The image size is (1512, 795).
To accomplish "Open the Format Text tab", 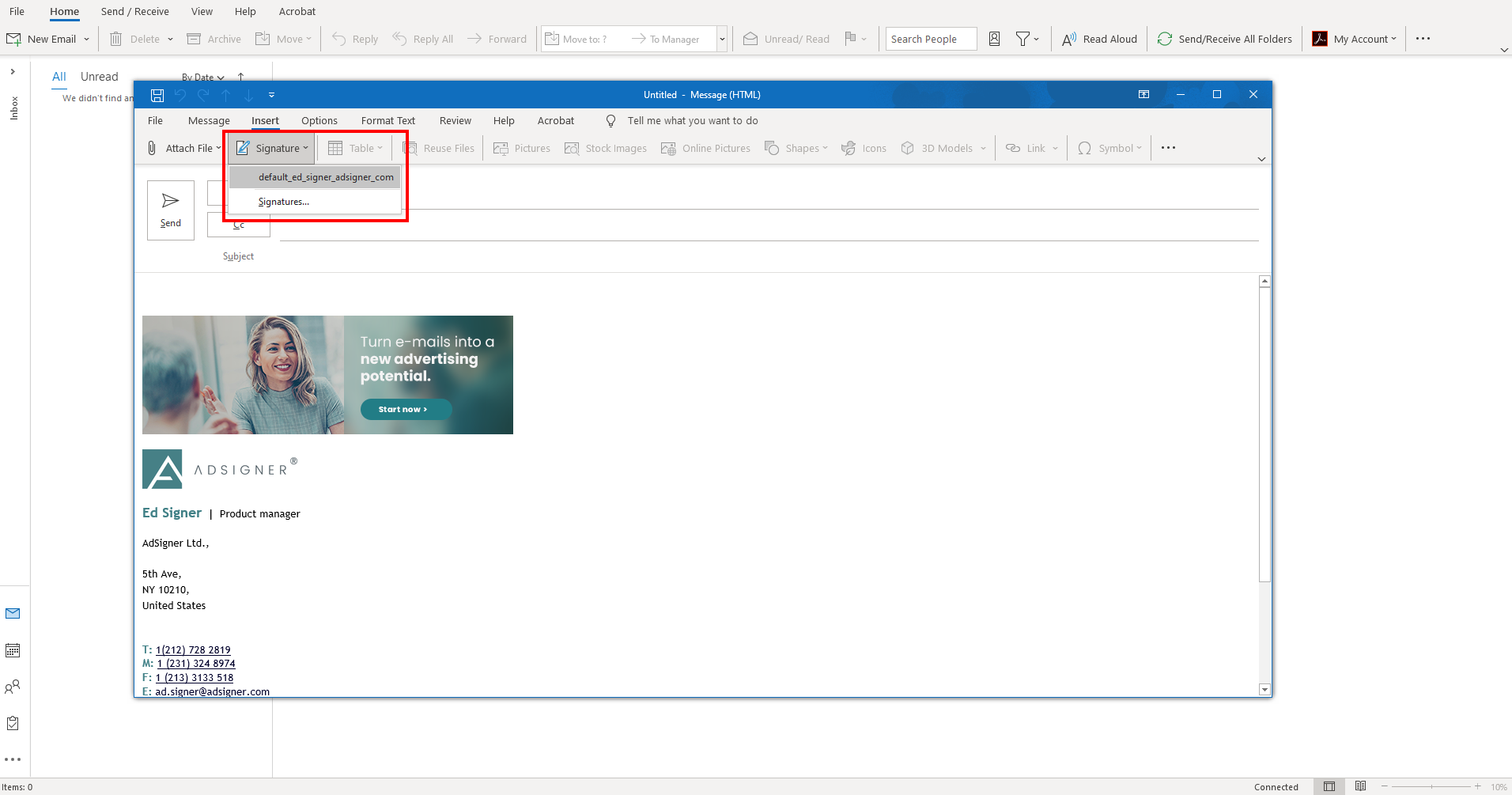I will (x=388, y=120).
